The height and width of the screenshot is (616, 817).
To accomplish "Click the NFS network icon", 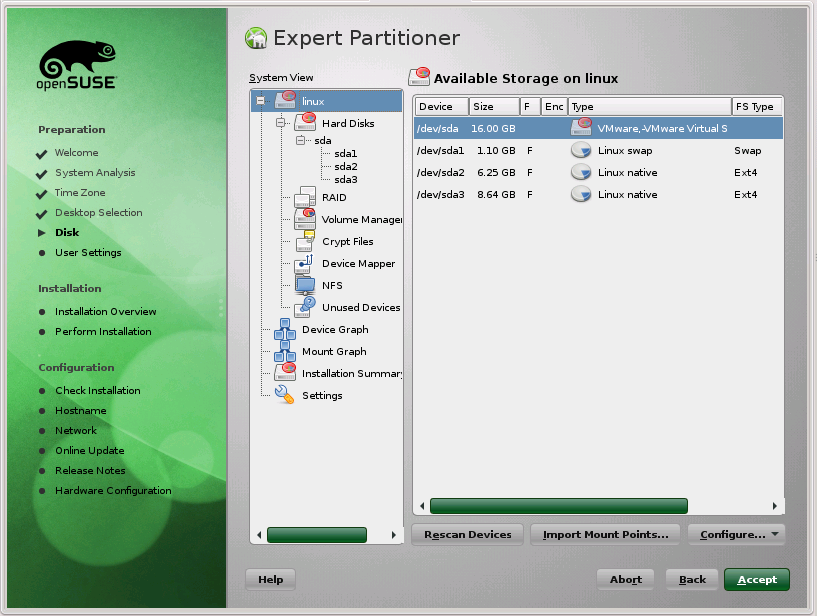I will (305, 285).
